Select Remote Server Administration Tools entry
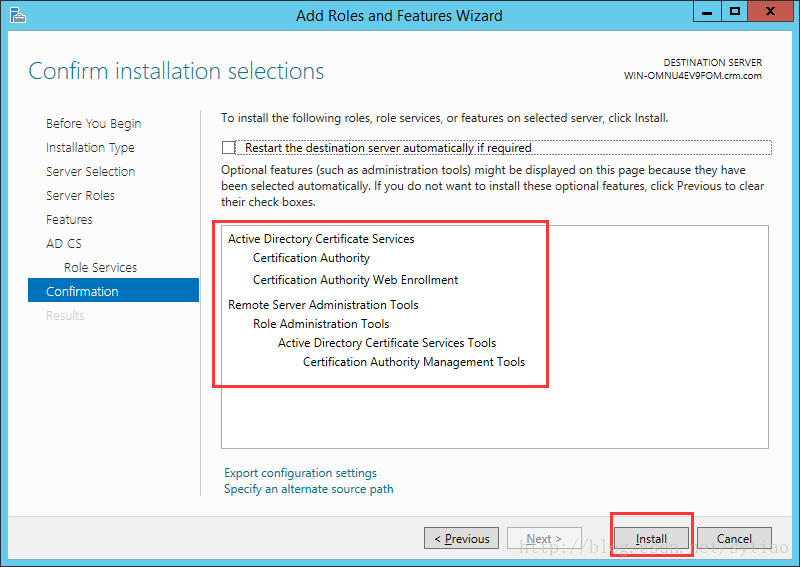800x567 pixels. pos(323,305)
